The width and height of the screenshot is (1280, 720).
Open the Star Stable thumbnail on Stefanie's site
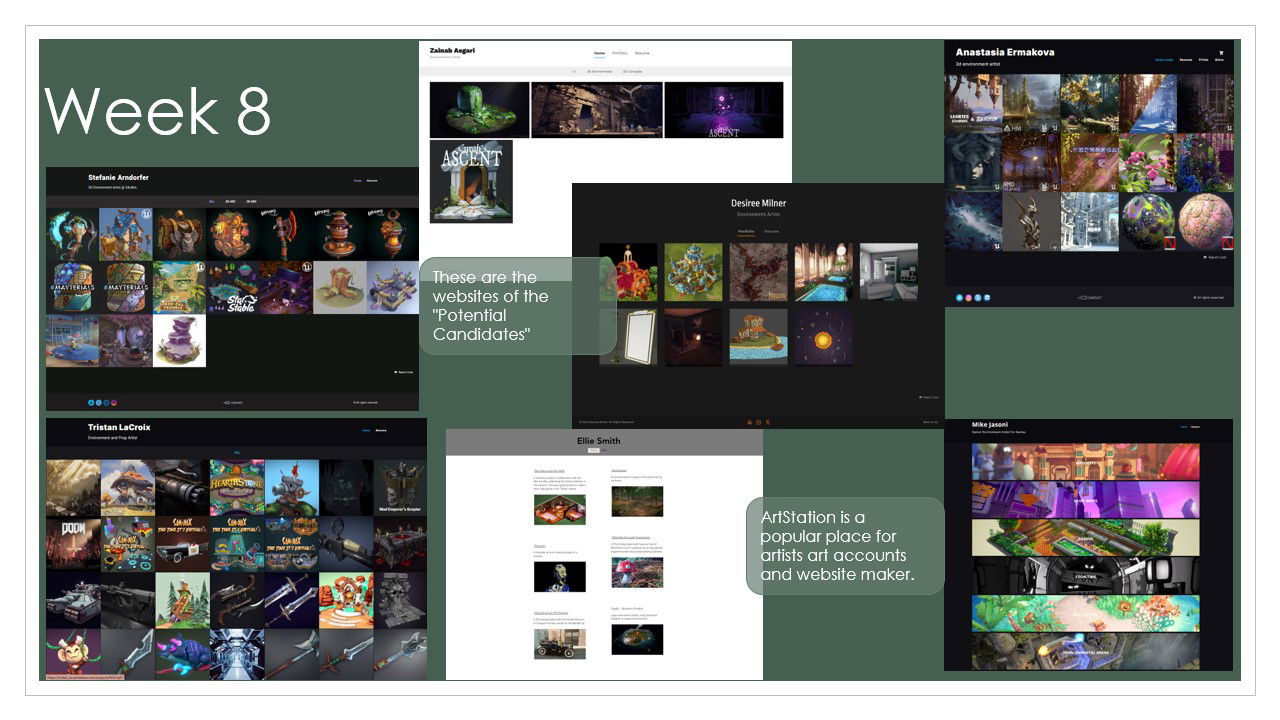pyautogui.click(x=234, y=288)
